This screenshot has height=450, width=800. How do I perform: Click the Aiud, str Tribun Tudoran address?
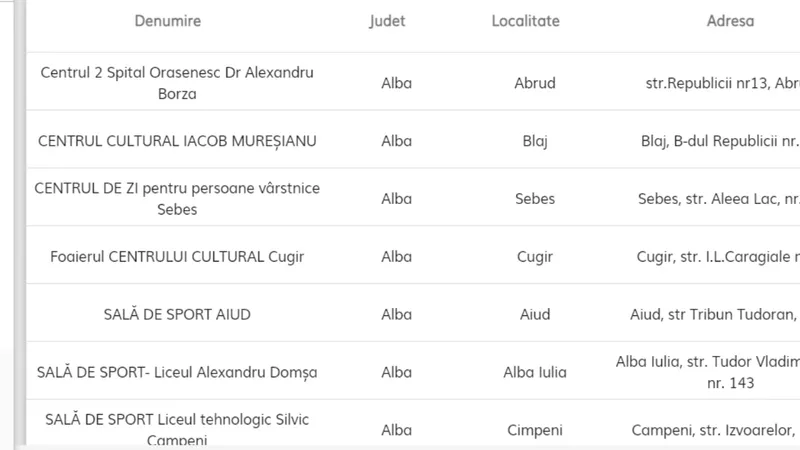tap(714, 314)
